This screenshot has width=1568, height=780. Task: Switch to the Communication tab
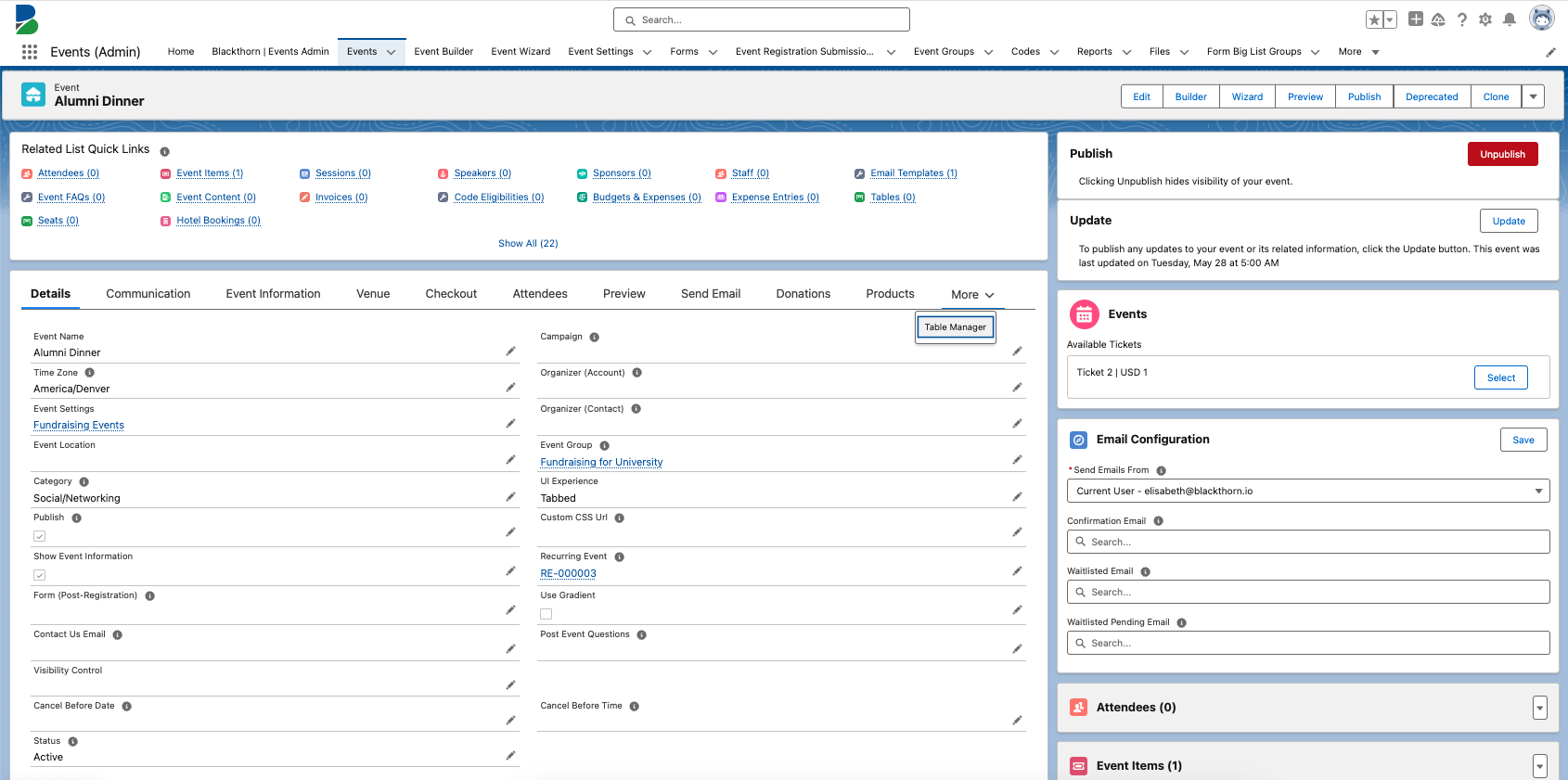[x=148, y=294]
